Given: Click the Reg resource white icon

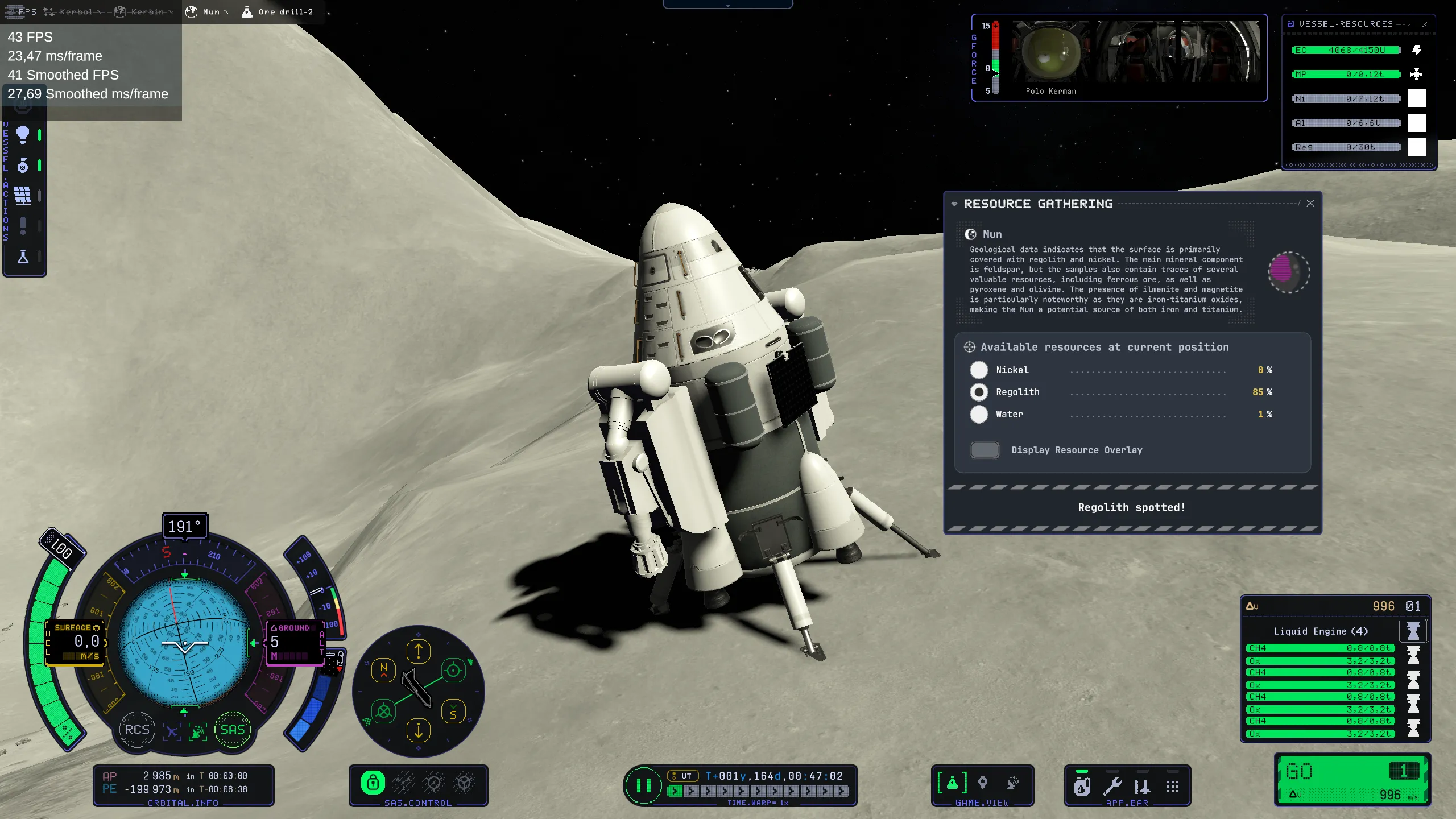Looking at the screenshot, I should [x=1416, y=147].
